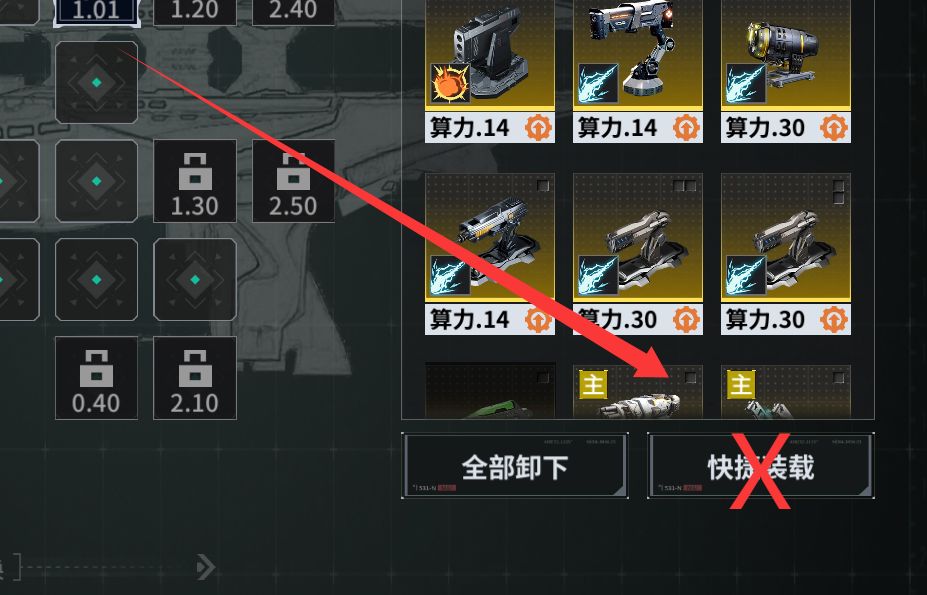This screenshot has width=927, height=595.
Task: Click the upgrade gear on the middle-row 算力.14 card
Action: pyautogui.click(x=538, y=319)
